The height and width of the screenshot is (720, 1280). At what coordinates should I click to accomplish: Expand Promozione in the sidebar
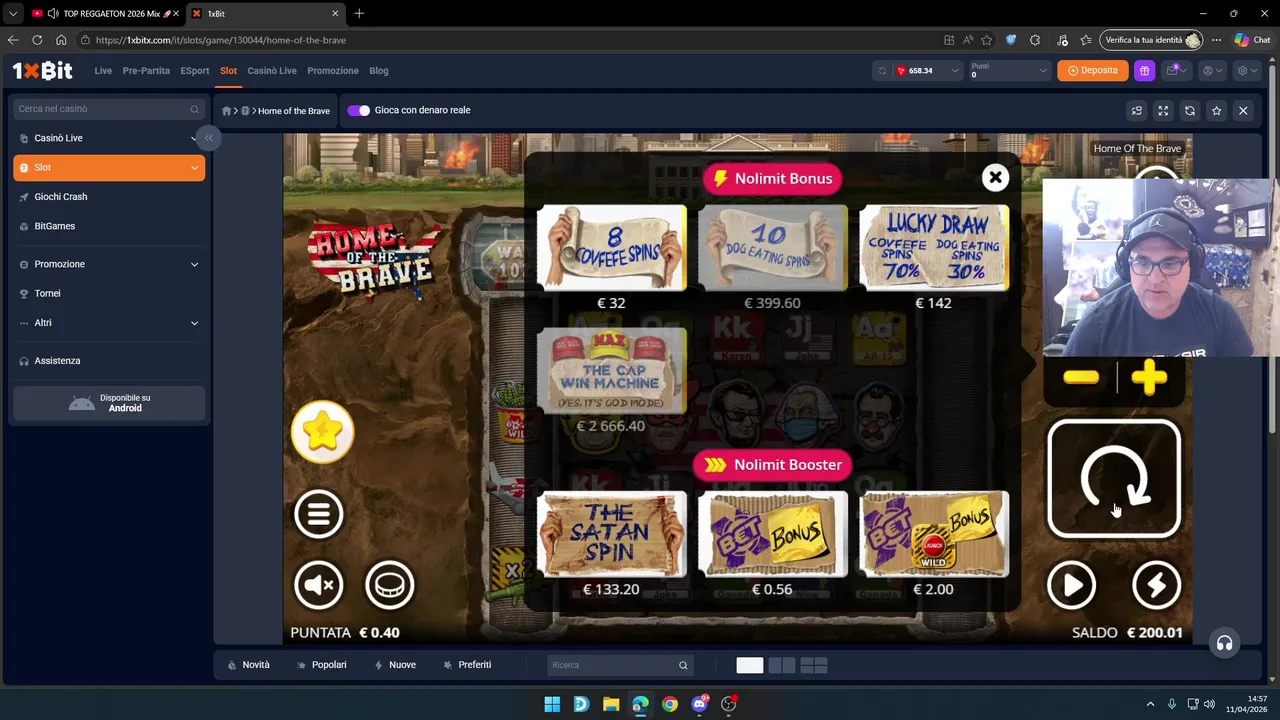[x=109, y=264]
